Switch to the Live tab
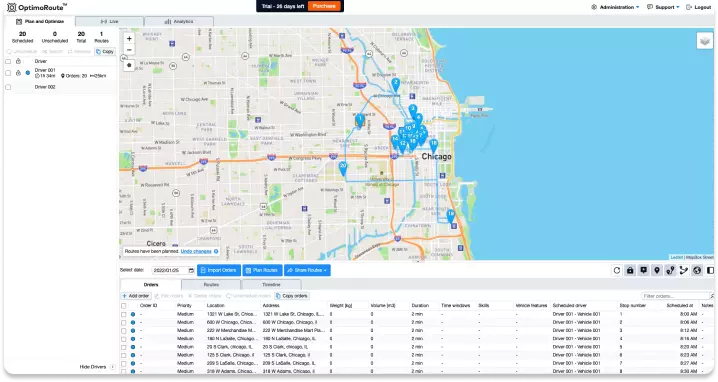Viewport: 718px width, 382px height. pos(109,22)
